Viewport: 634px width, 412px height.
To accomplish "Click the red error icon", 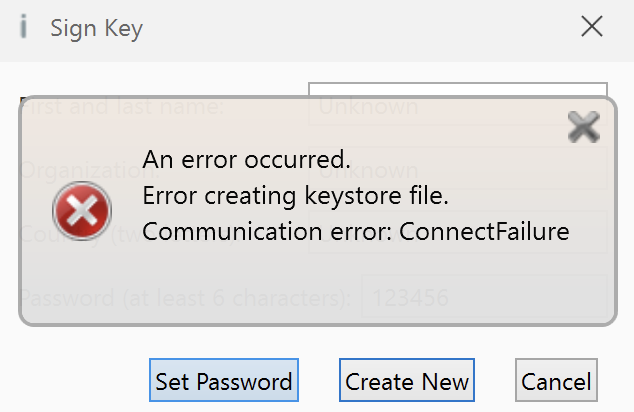I will pos(82,211).
